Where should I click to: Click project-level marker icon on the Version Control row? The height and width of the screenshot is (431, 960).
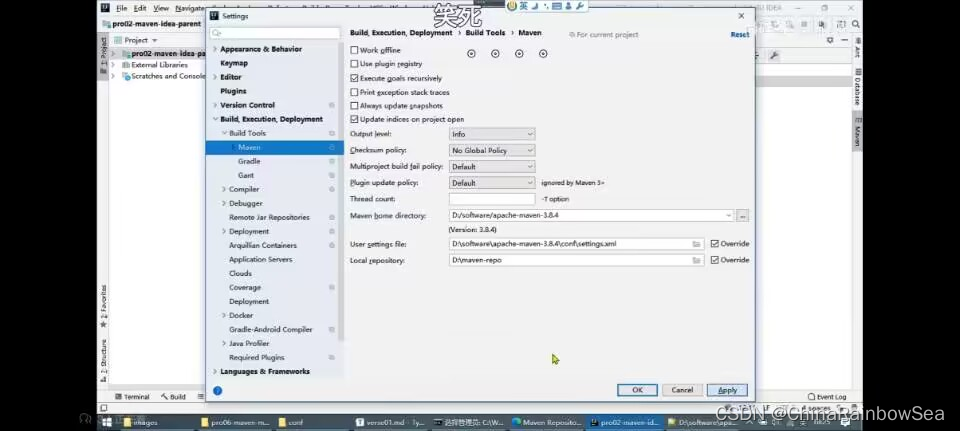[x=332, y=105]
